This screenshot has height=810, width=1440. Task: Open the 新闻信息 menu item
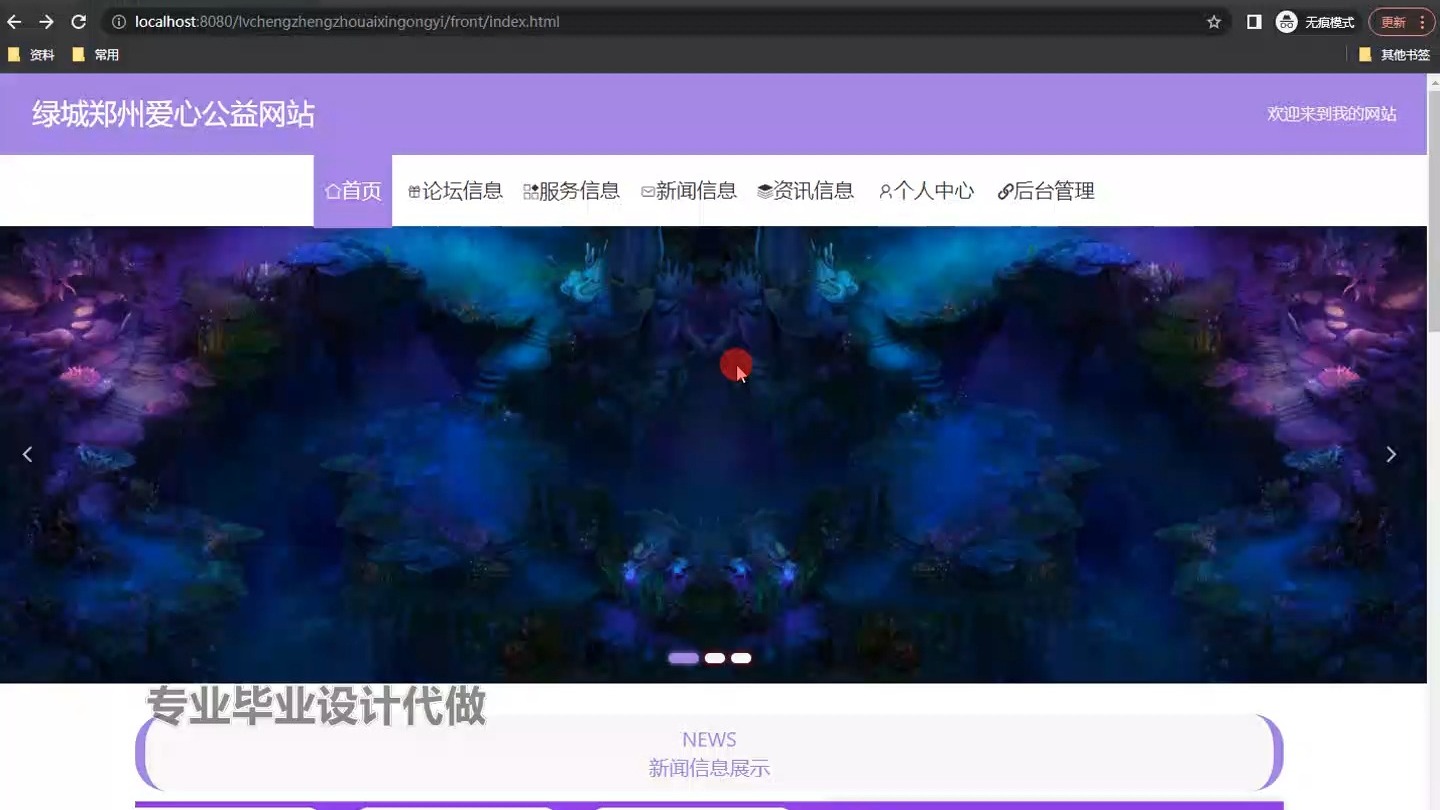tap(689, 191)
